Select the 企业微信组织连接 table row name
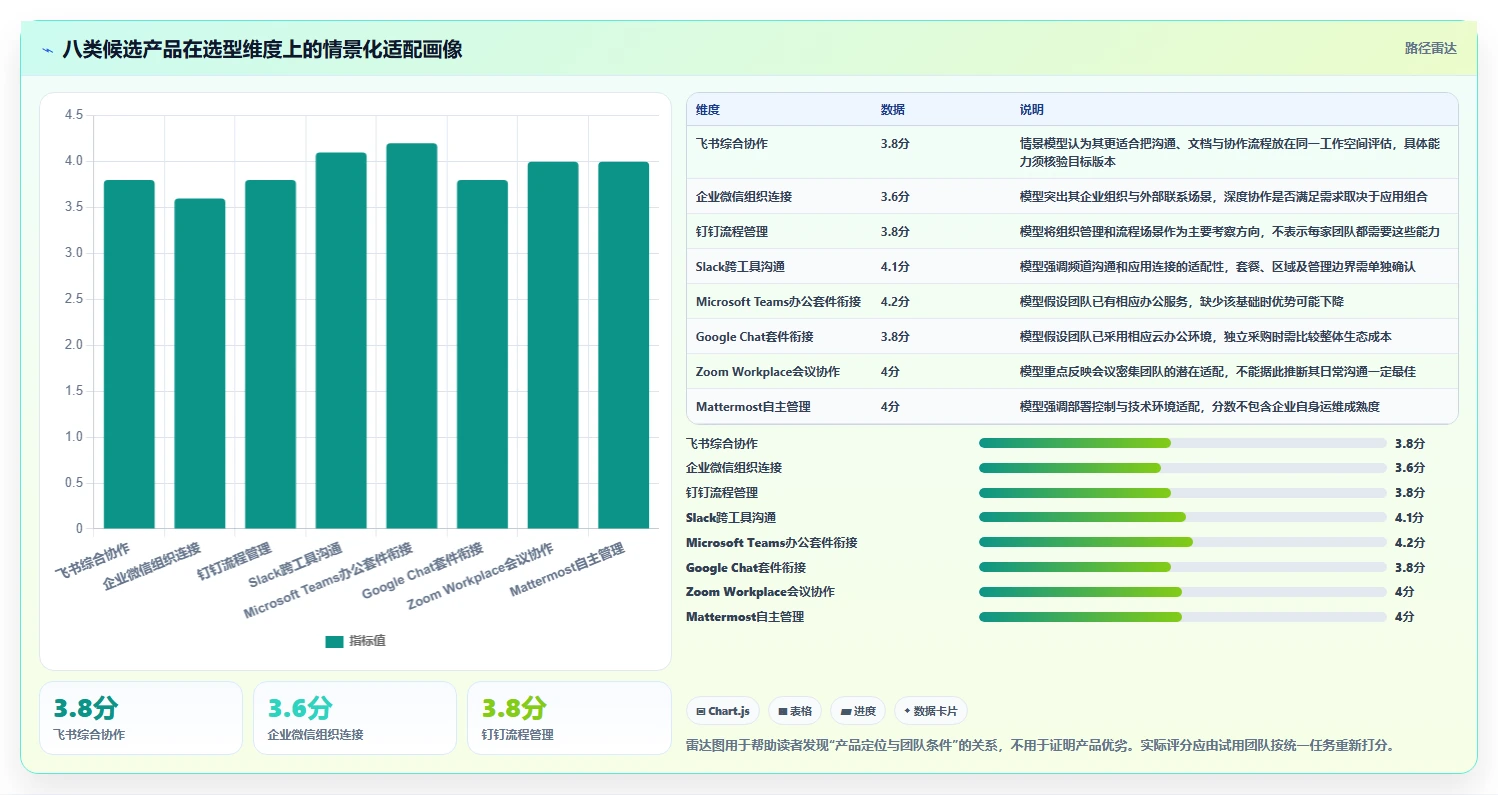Viewport: 1498px width, 795px height. click(x=744, y=197)
